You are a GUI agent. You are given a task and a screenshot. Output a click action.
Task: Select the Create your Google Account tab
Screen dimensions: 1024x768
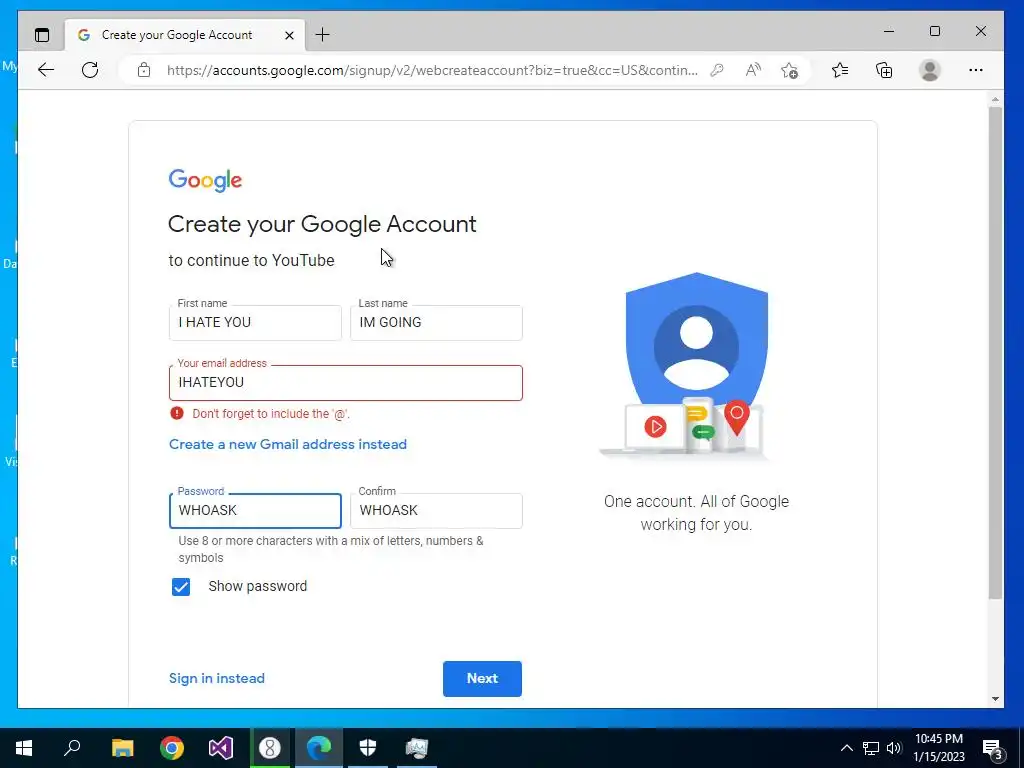click(184, 35)
